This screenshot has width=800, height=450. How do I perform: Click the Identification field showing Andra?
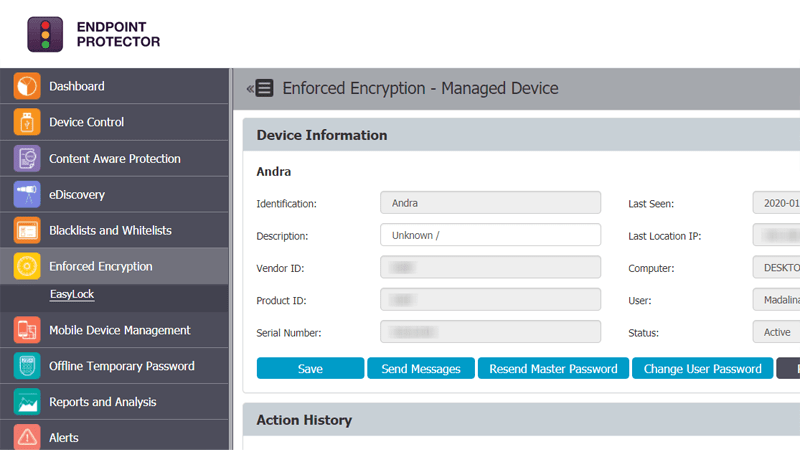tap(490, 203)
